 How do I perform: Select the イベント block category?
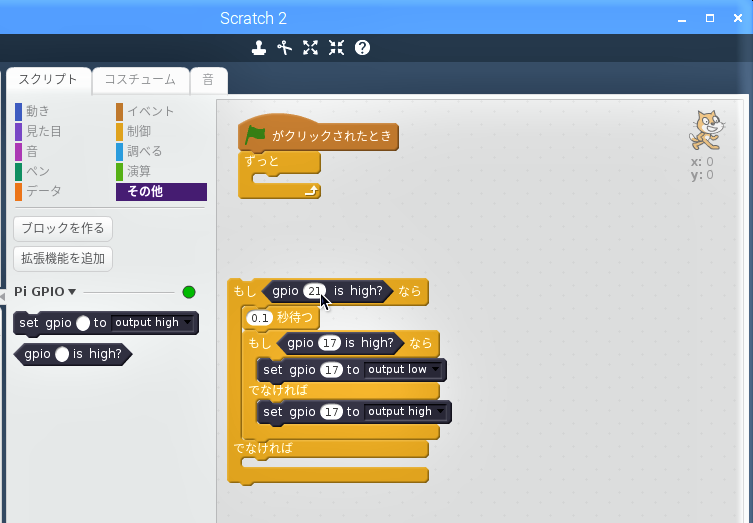click(145, 111)
